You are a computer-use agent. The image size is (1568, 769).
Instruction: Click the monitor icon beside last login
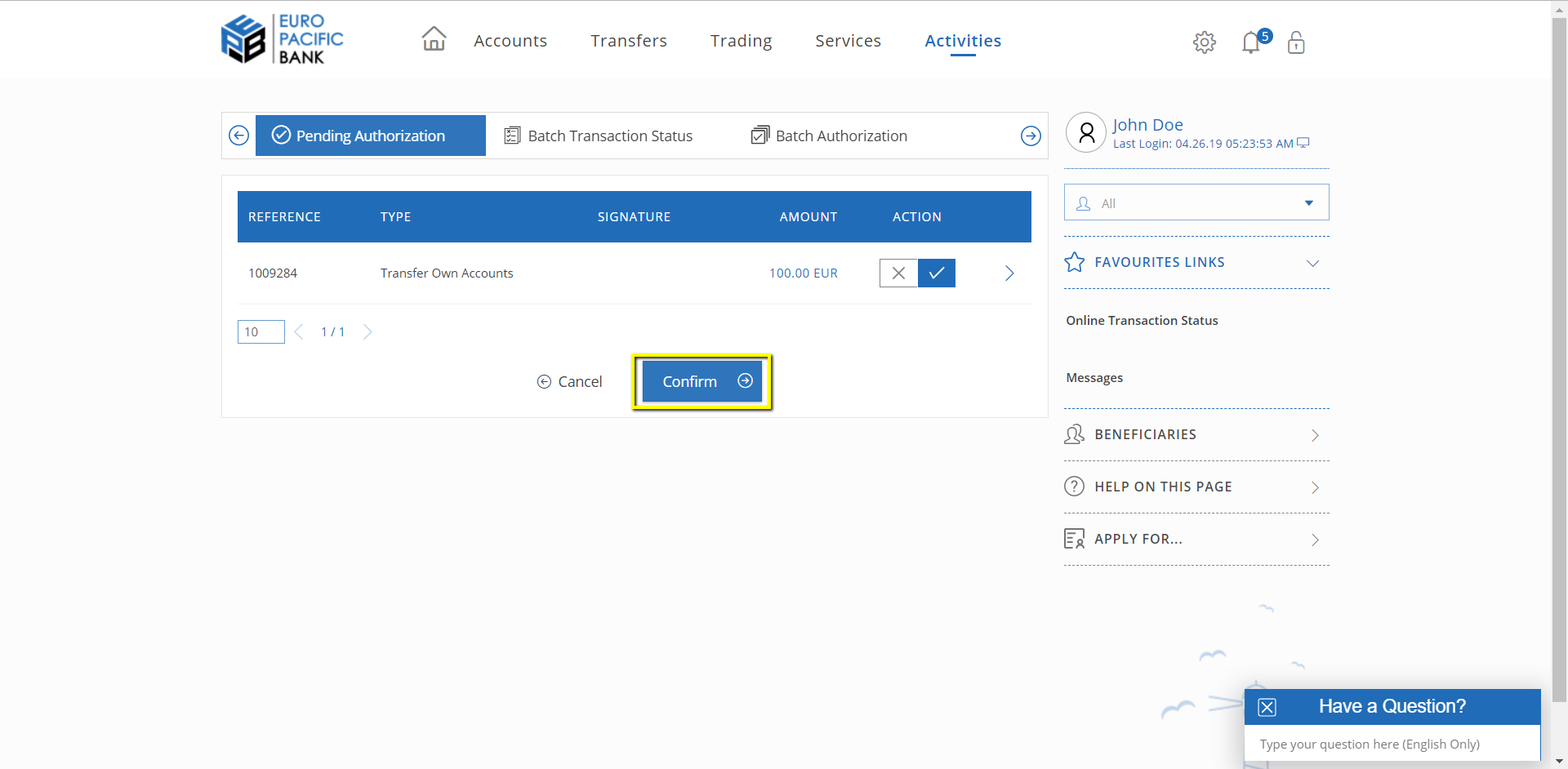pyautogui.click(x=1303, y=143)
